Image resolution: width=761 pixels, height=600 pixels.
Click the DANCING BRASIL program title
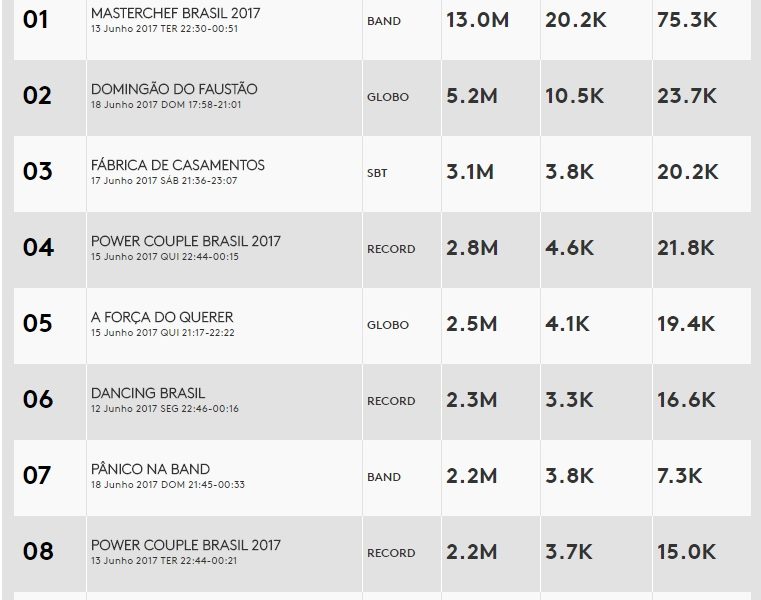148,393
